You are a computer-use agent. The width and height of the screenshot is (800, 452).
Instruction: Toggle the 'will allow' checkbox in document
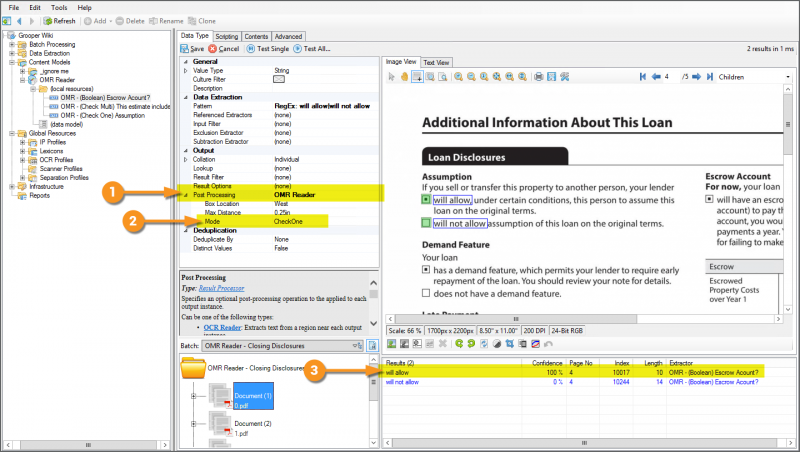pyautogui.click(x=426, y=199)
